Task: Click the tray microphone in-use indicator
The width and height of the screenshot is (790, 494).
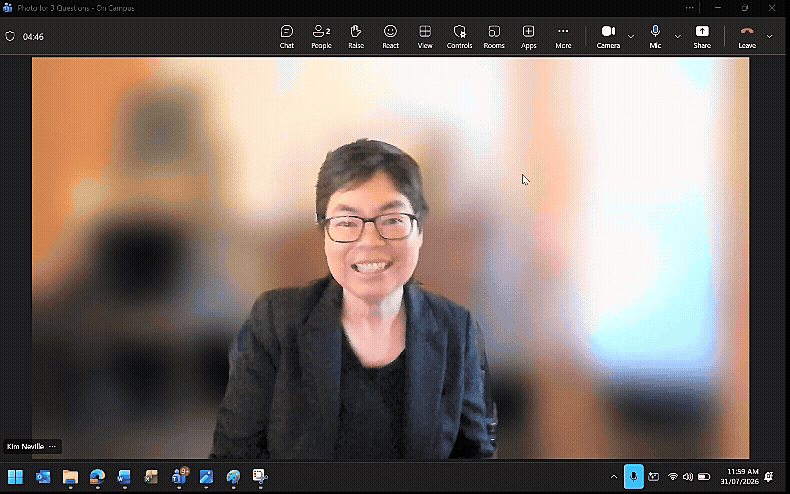Action: (x=634, y=476)
